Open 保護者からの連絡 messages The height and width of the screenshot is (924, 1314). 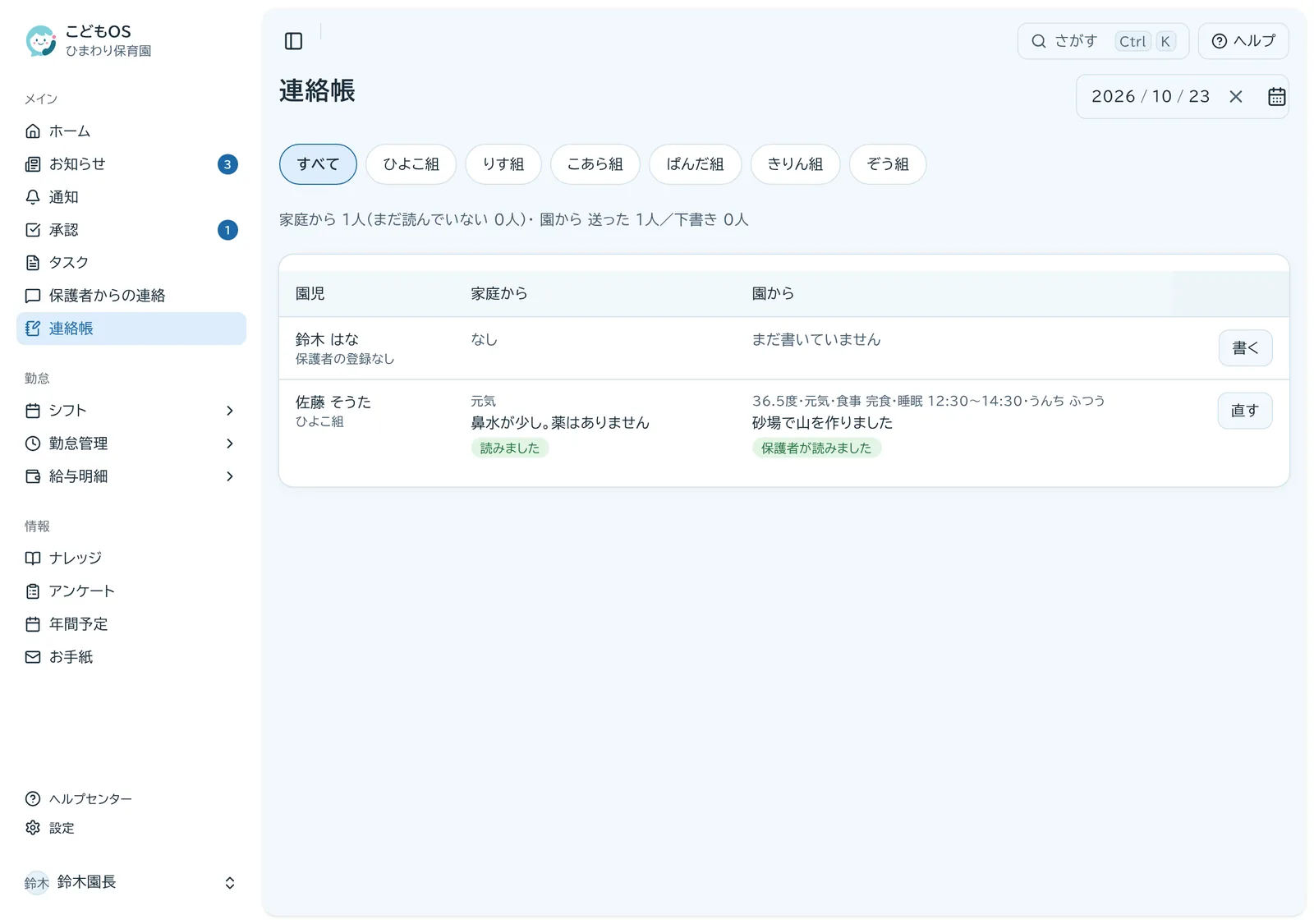pyautogui.click(x=131, y=296)
